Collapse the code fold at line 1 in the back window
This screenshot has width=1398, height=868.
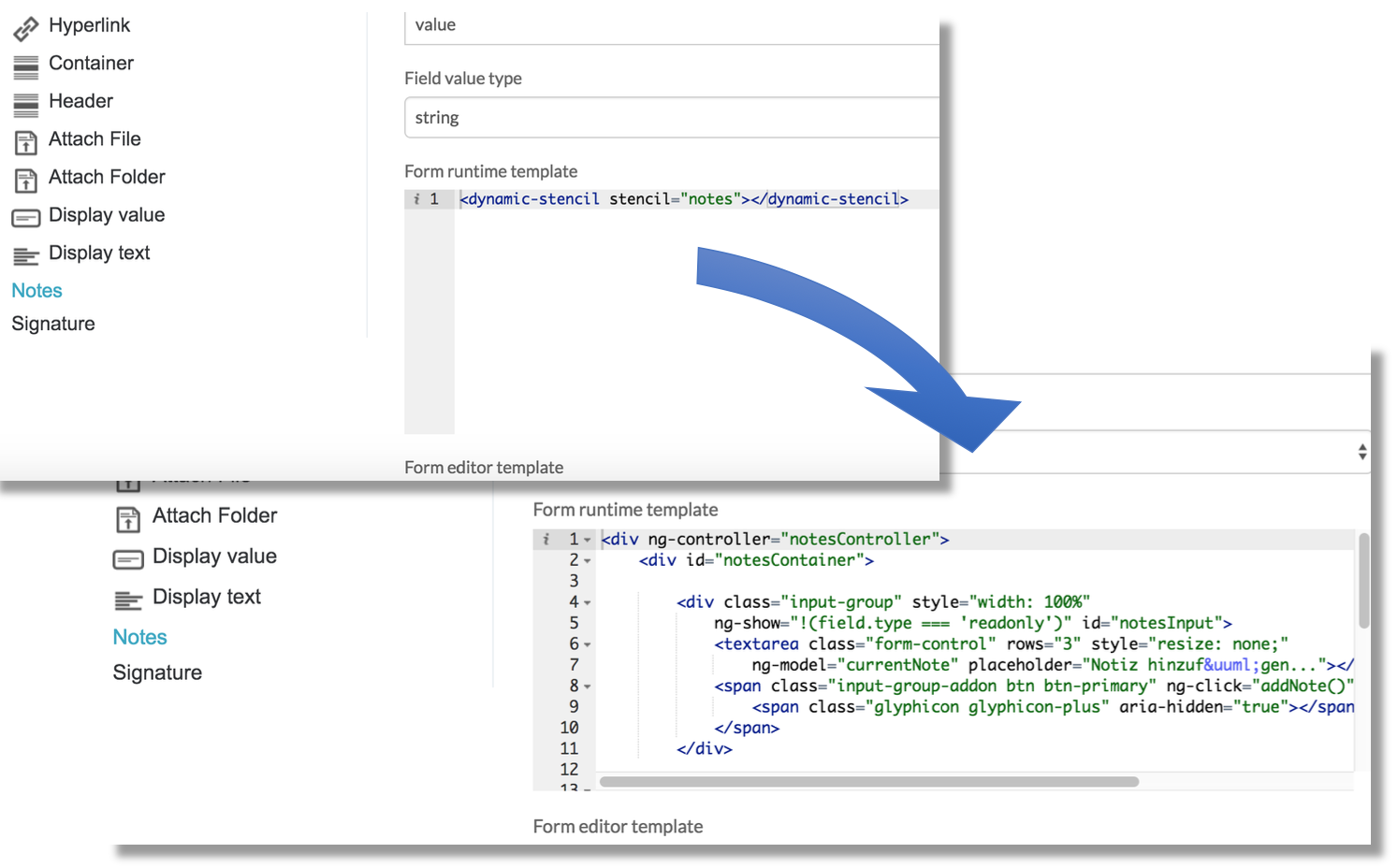click(x=588, y=541)
